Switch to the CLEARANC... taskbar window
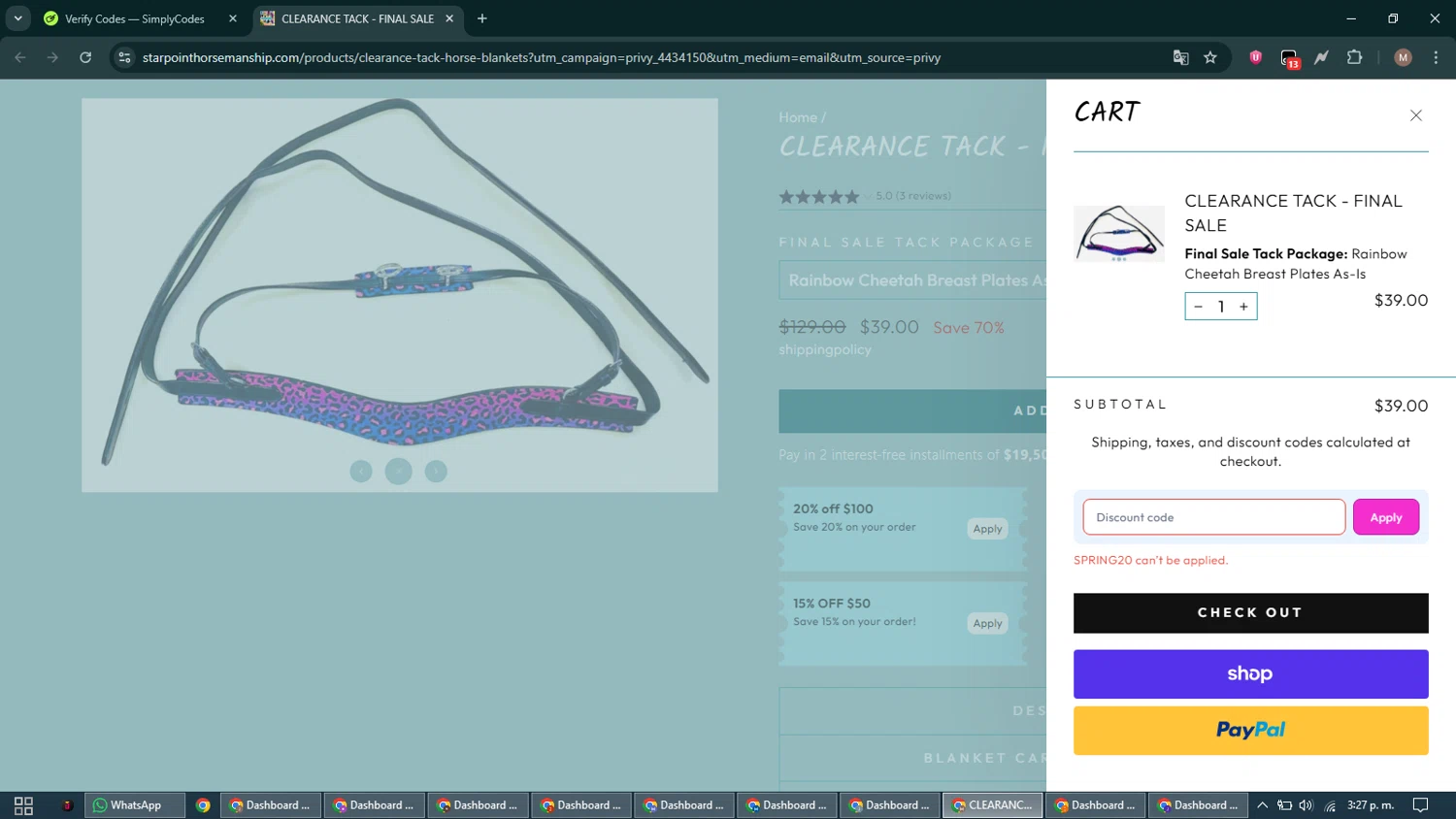Image resolution: width=1456 pixels, height=819 pixels. (x=992, y=805)
